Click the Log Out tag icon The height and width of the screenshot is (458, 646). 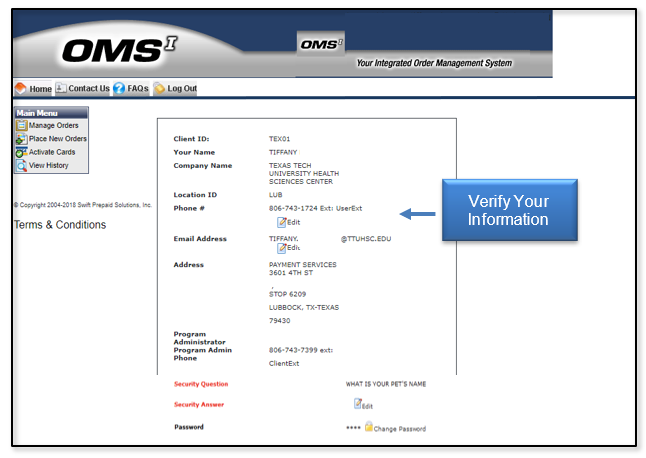pyautogui.click(x=159, y=88)
